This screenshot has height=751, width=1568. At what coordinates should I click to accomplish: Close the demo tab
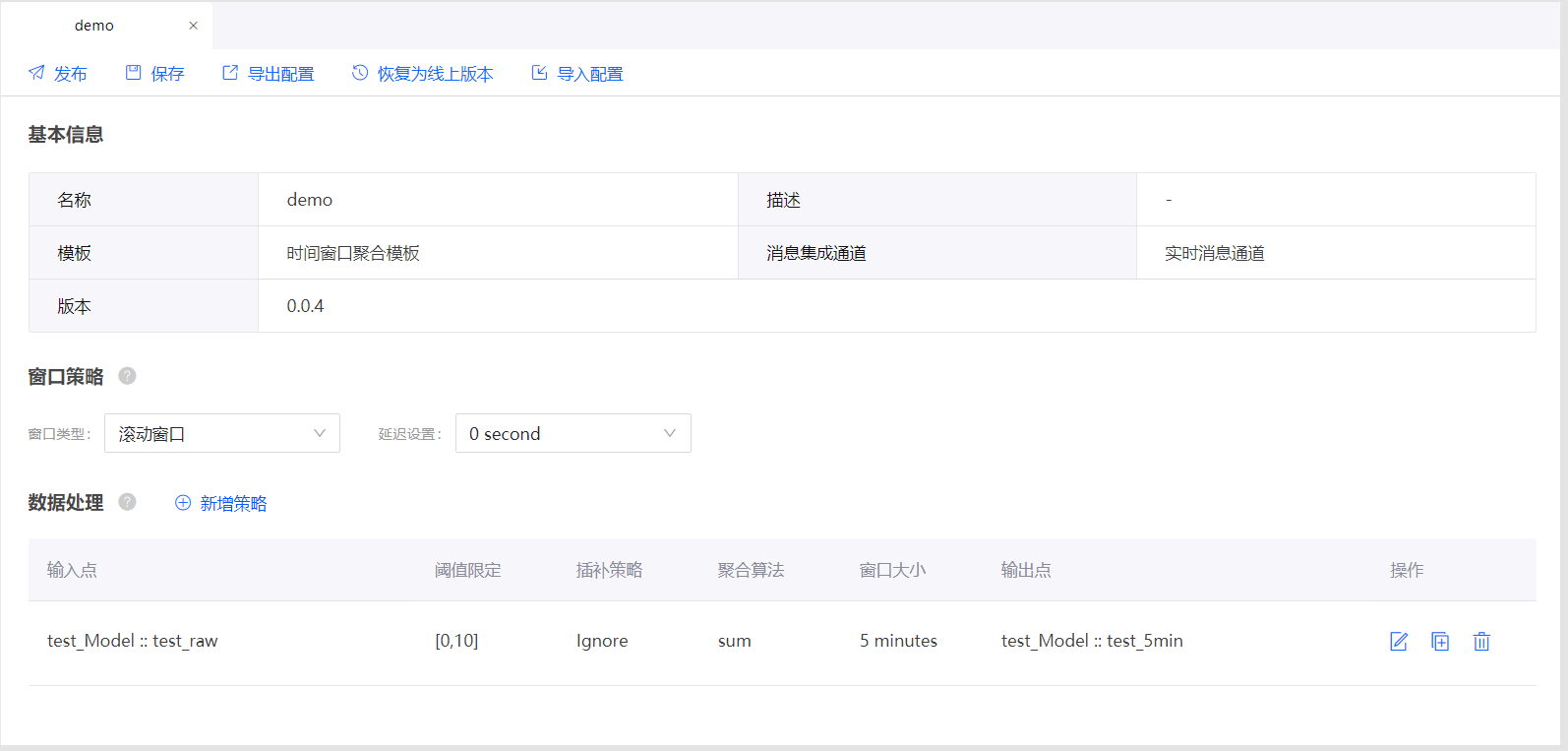[x=193, y=26]
